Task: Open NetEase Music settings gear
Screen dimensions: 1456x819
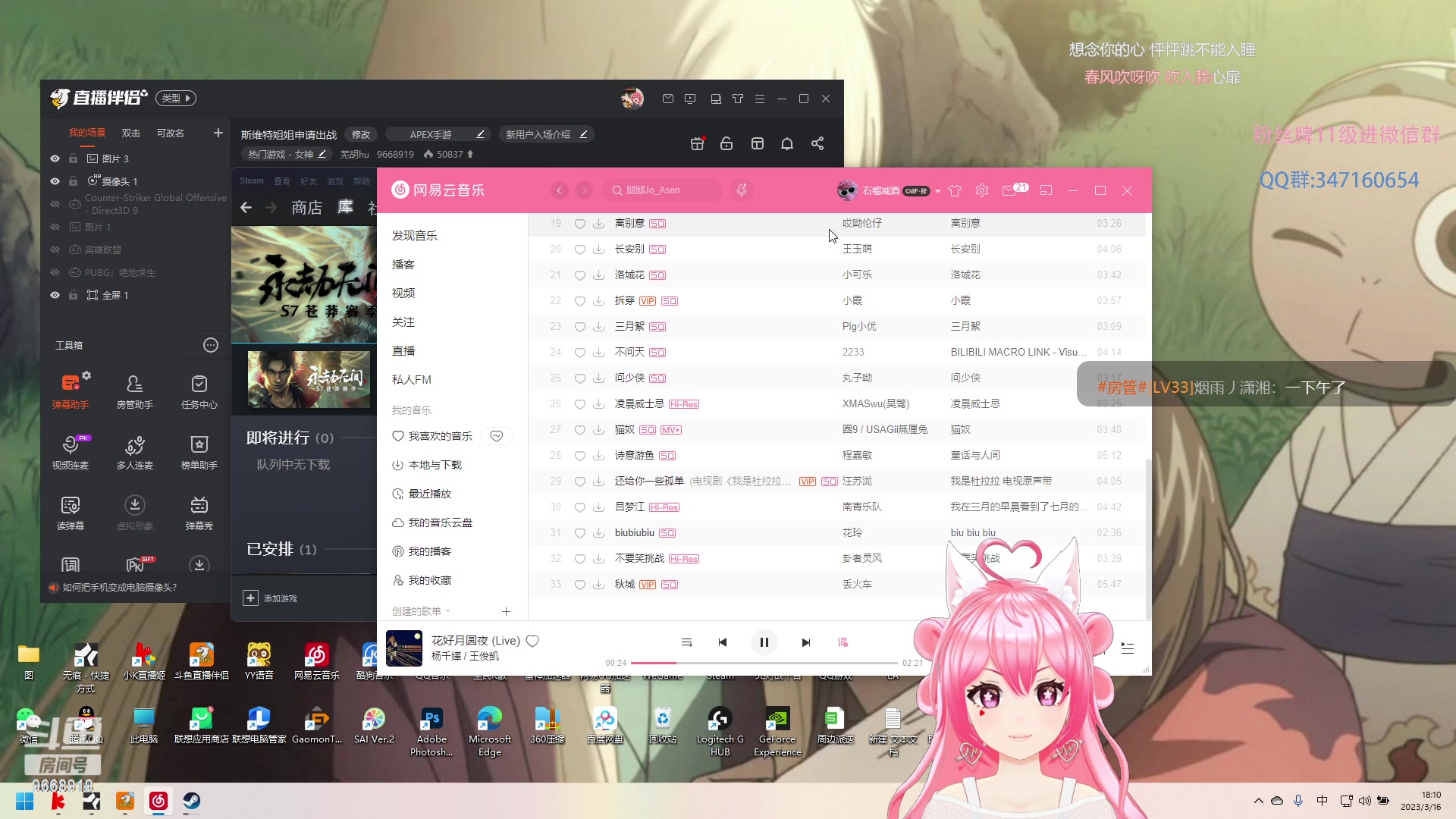Action: (x=982, y=190)
